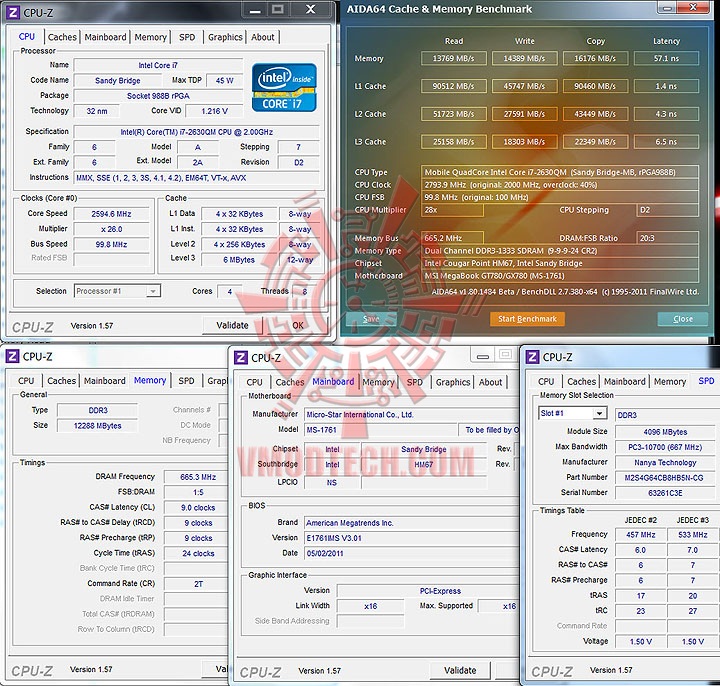Minimize the top-left CPU-Z window
Screen dimensions: 720x686
256,9
